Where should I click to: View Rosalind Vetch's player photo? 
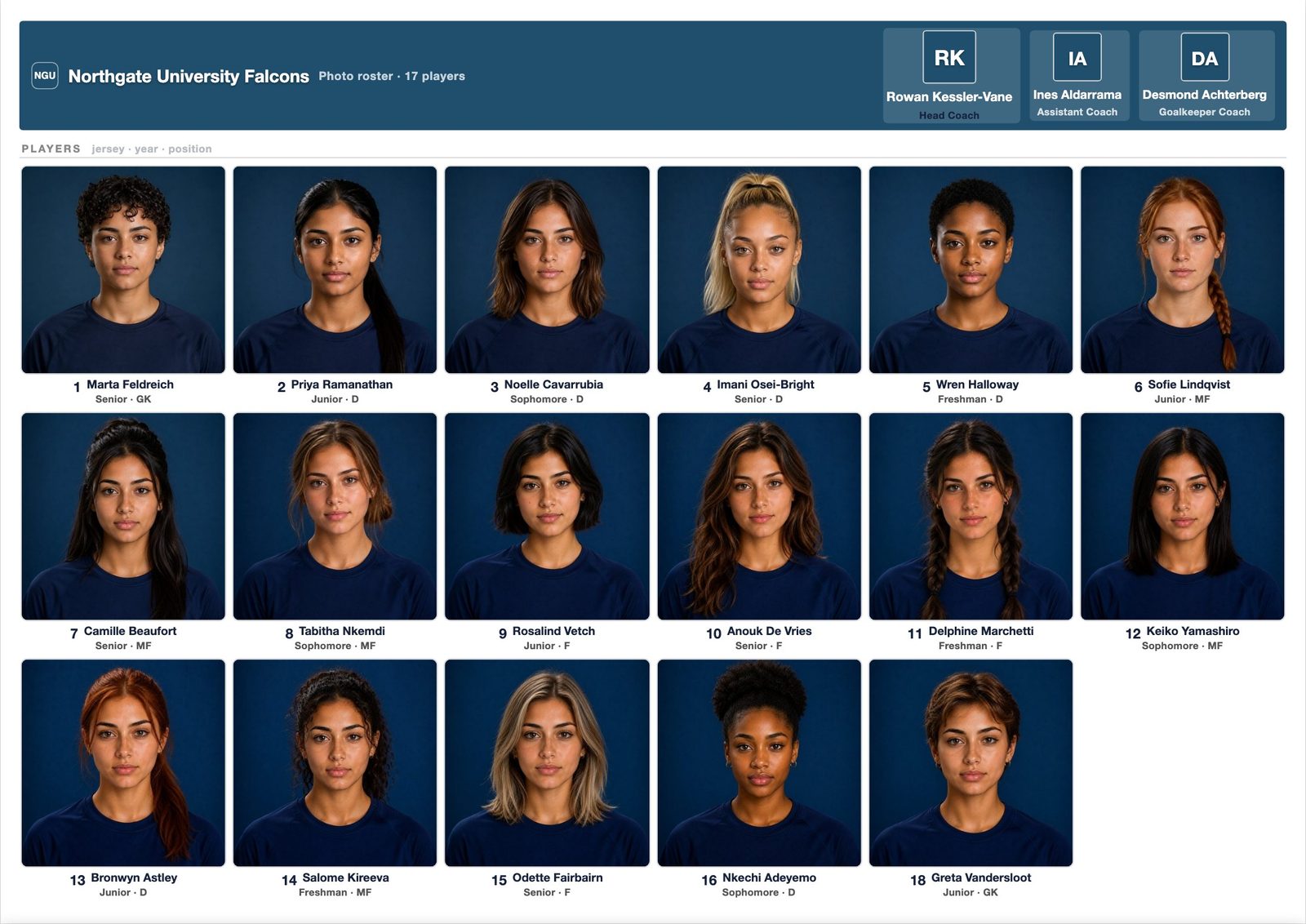click(x=547, y=516)
